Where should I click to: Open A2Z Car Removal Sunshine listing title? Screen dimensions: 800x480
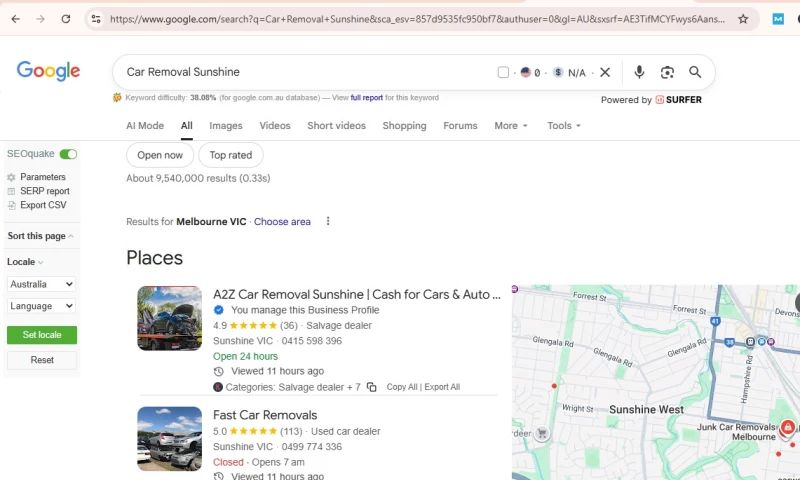coord(357,294)
